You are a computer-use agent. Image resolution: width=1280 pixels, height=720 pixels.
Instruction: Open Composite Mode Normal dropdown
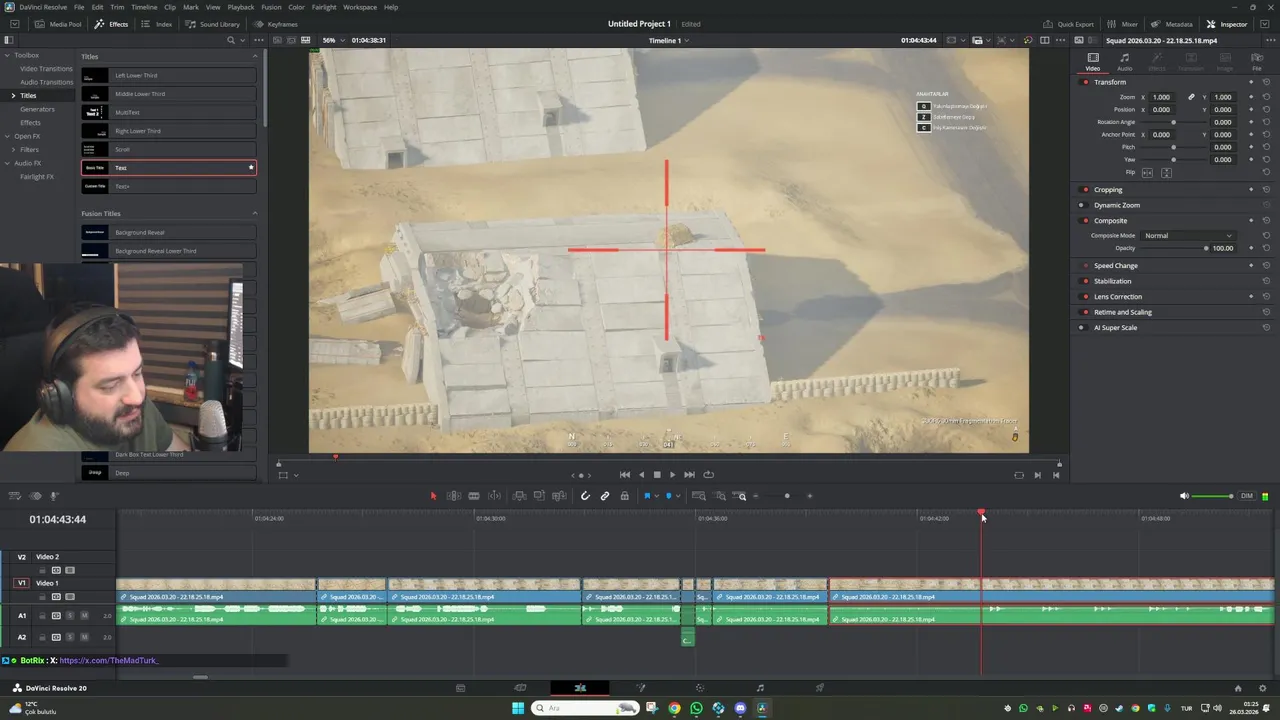pos(1187,235)
